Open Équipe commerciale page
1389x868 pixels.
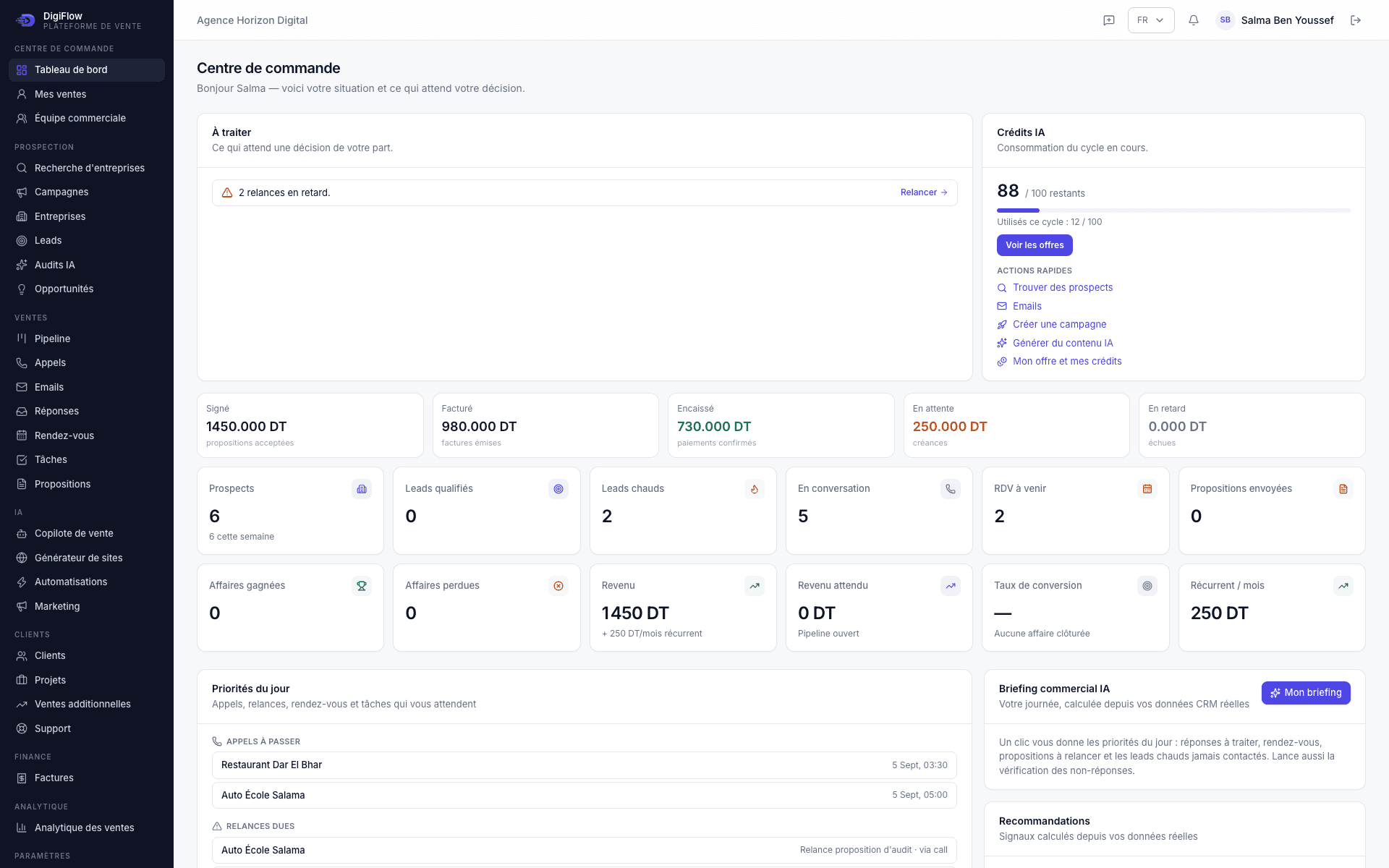tap(87, 118)
